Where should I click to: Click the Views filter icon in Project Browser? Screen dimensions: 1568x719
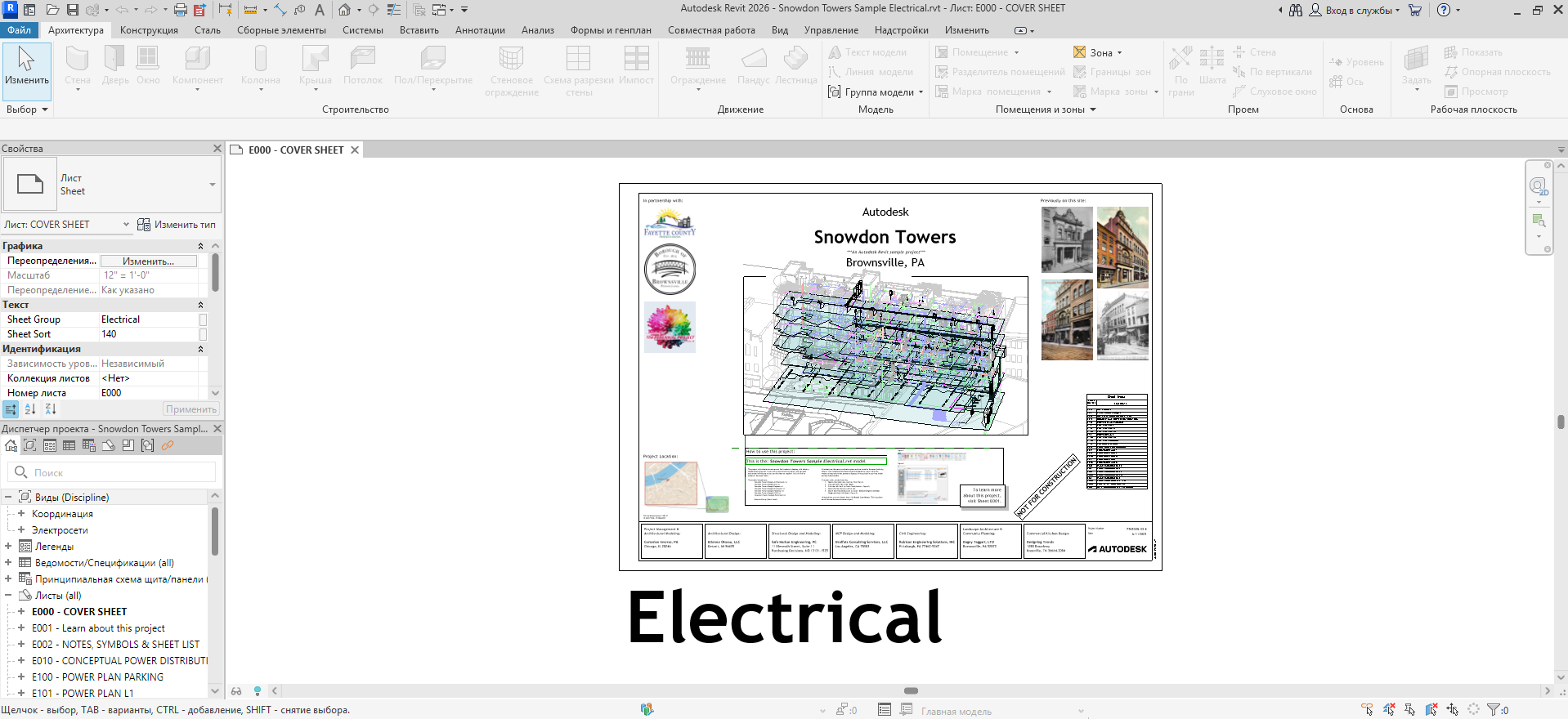tap(30, 445)
